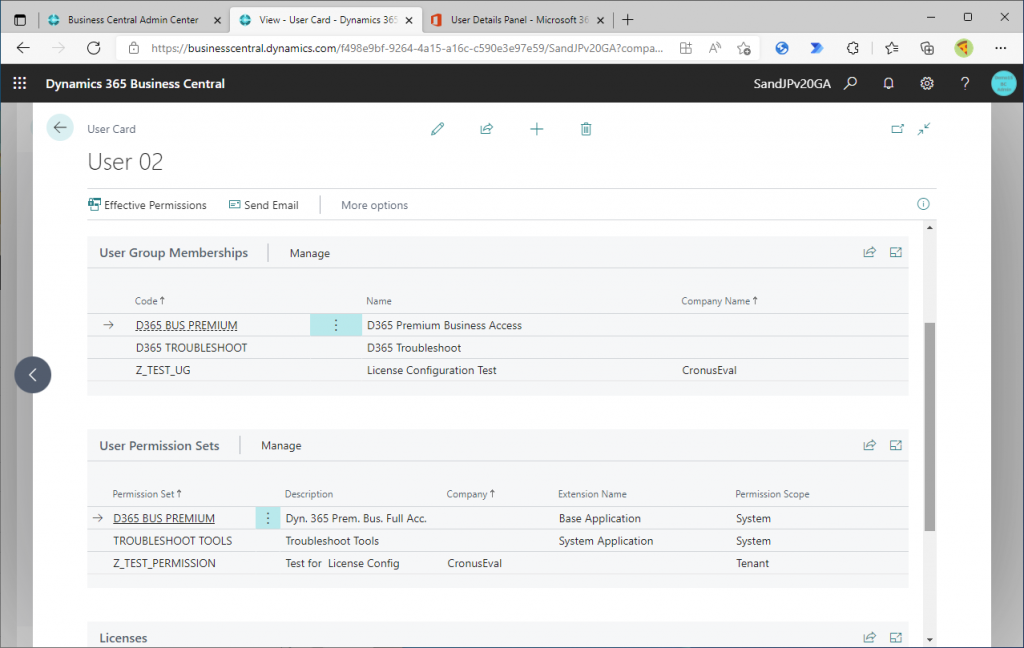This screenshot has height=648, width=1024.
Task: Select the Z_TEST_PERMISSION row
Action: [x=498, y=563]
